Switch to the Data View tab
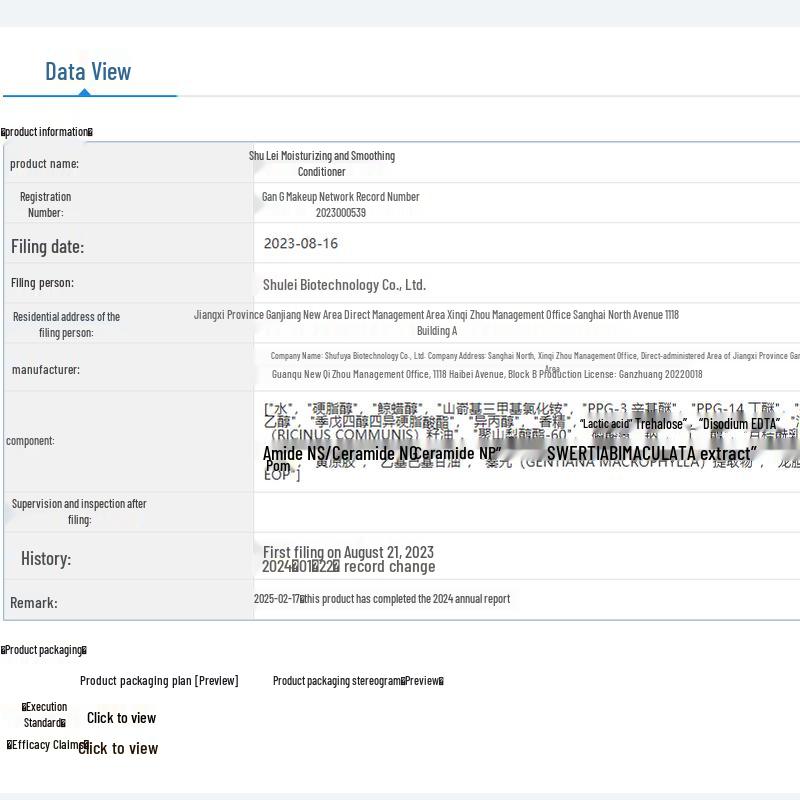Viewport: 800px width, 800px height. (x=88, y=71)
